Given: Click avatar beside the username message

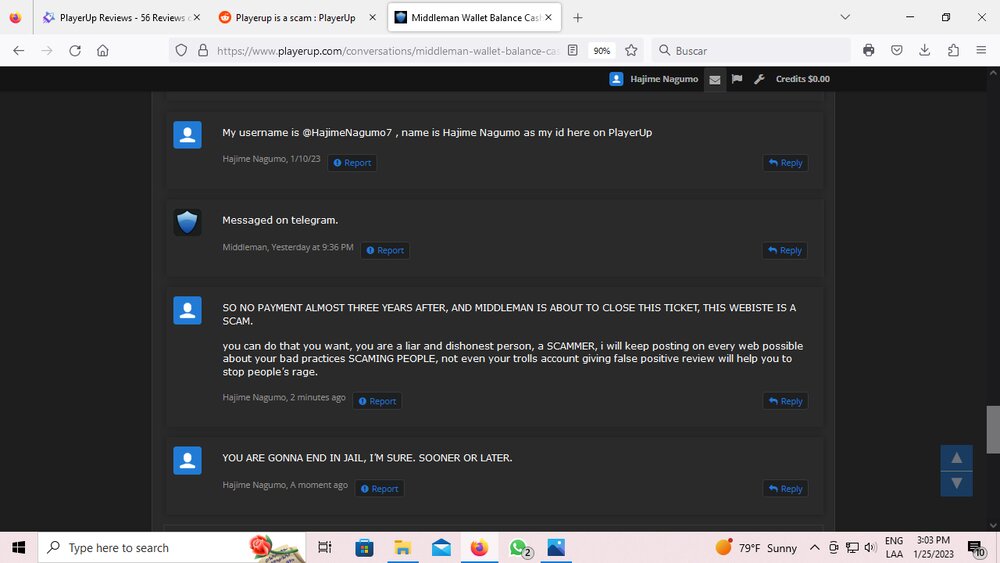Looking at the screenshot, I should pos(188,135).
